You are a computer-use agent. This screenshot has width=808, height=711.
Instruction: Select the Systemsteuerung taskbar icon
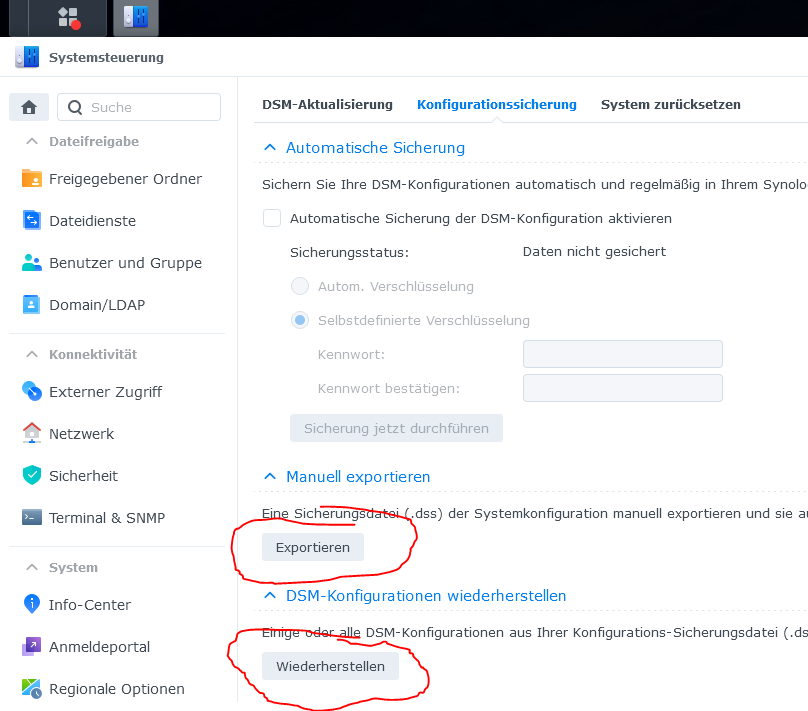[x=136, y=18]
